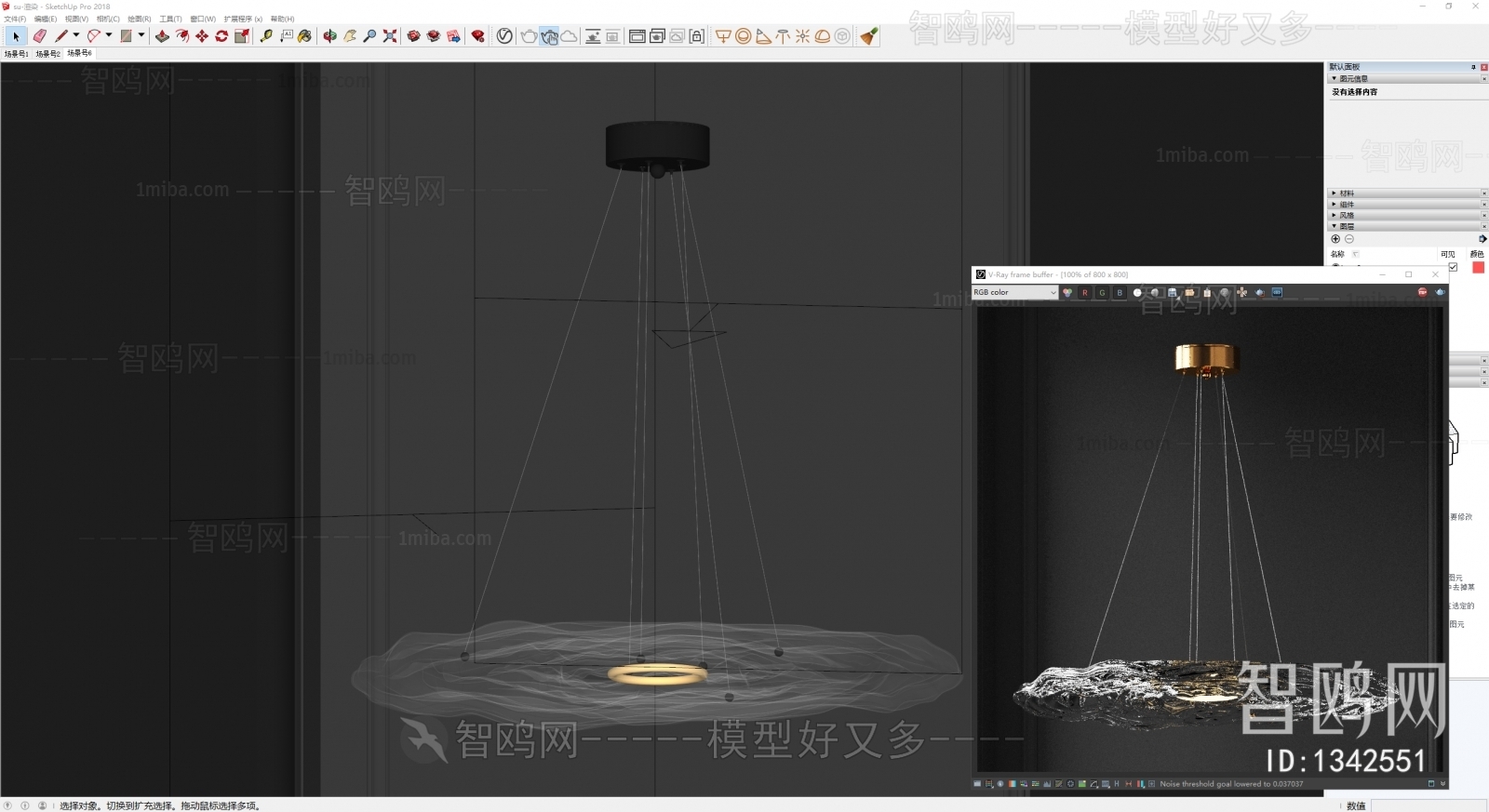Switch to RGB channels view in frame buffer

[x=1067, y=292]
